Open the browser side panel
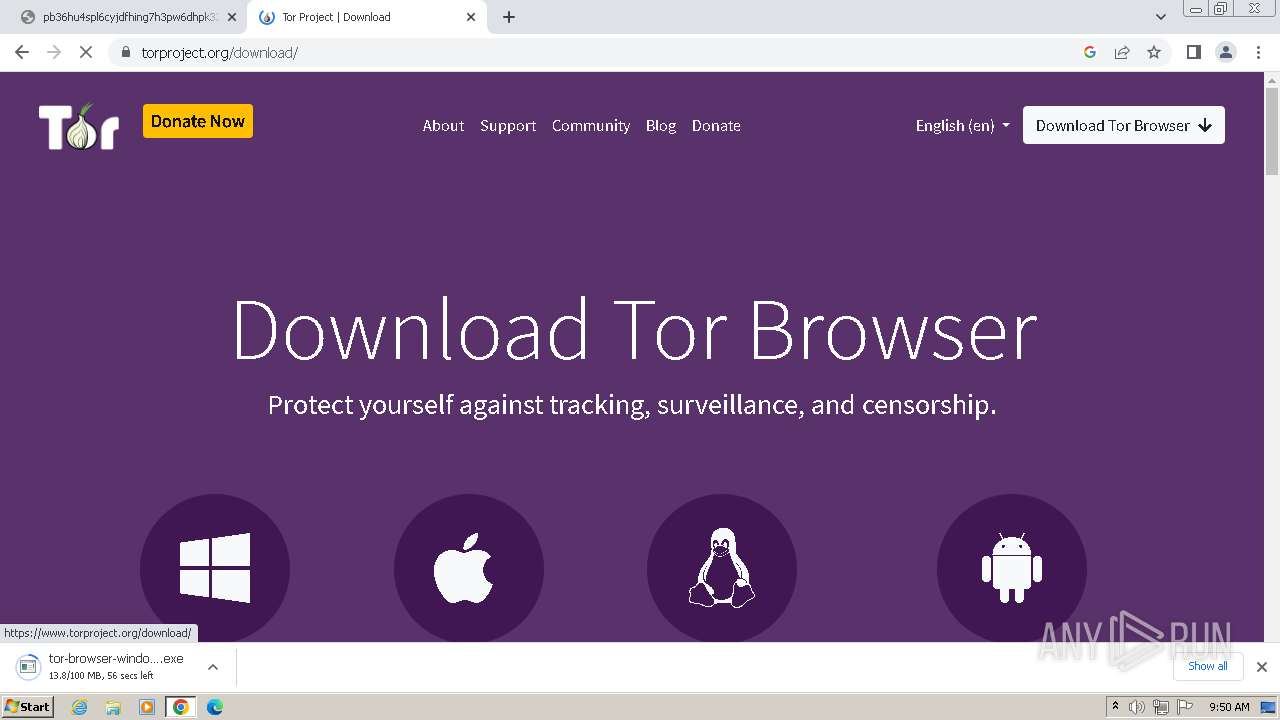Viewport: 1280px width, 720px height. point(1193,52)
